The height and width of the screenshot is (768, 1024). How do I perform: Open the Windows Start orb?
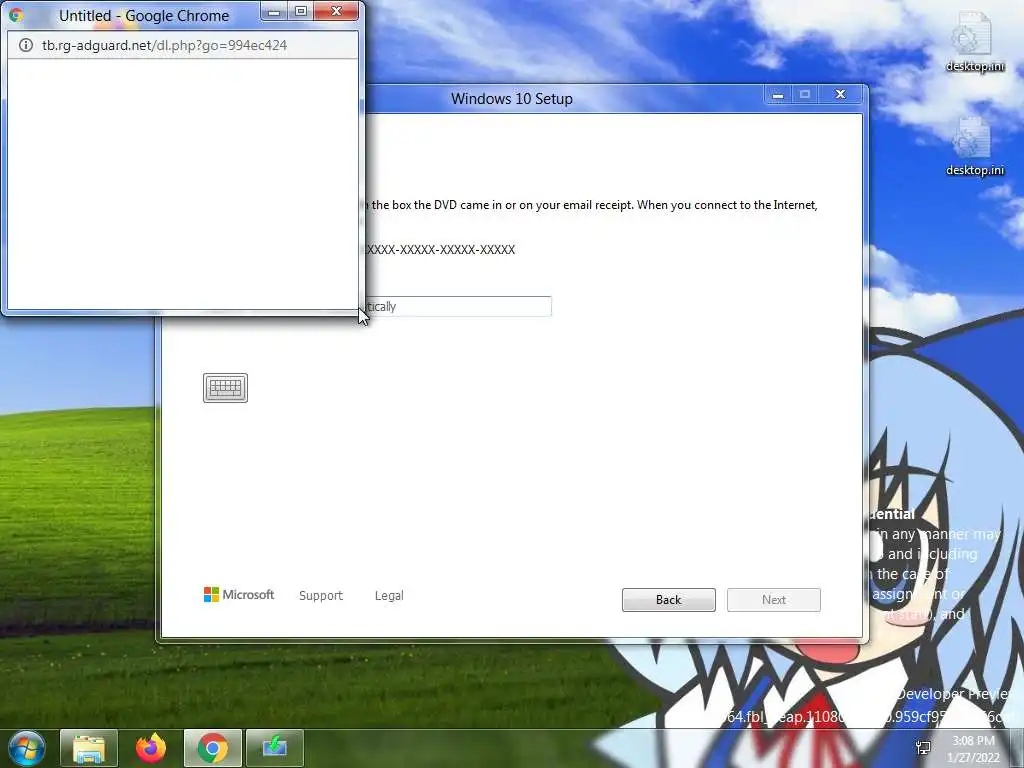(26, 748)
